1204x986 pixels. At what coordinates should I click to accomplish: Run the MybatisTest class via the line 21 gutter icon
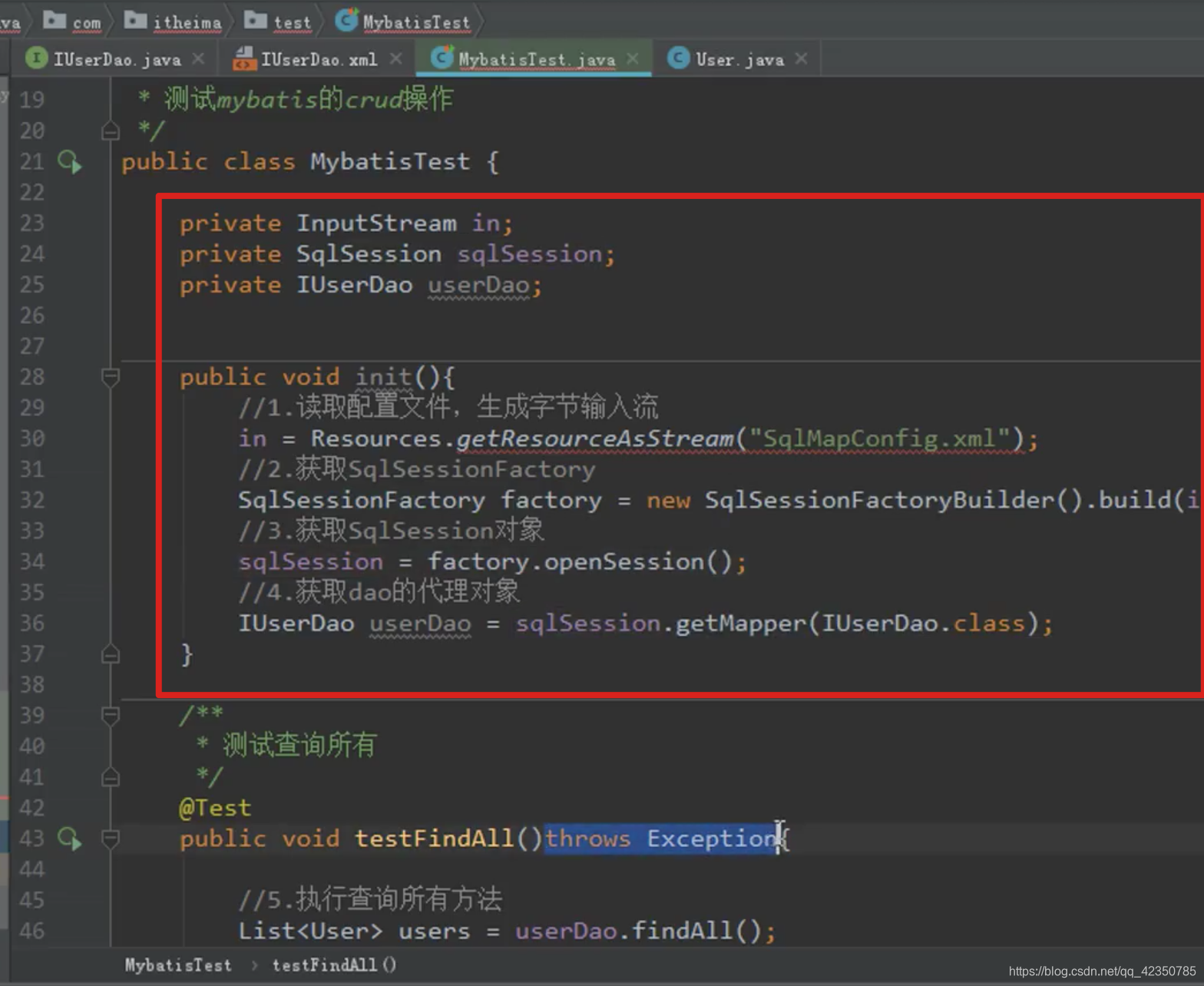pyautogui.click(x=70, y=162)
